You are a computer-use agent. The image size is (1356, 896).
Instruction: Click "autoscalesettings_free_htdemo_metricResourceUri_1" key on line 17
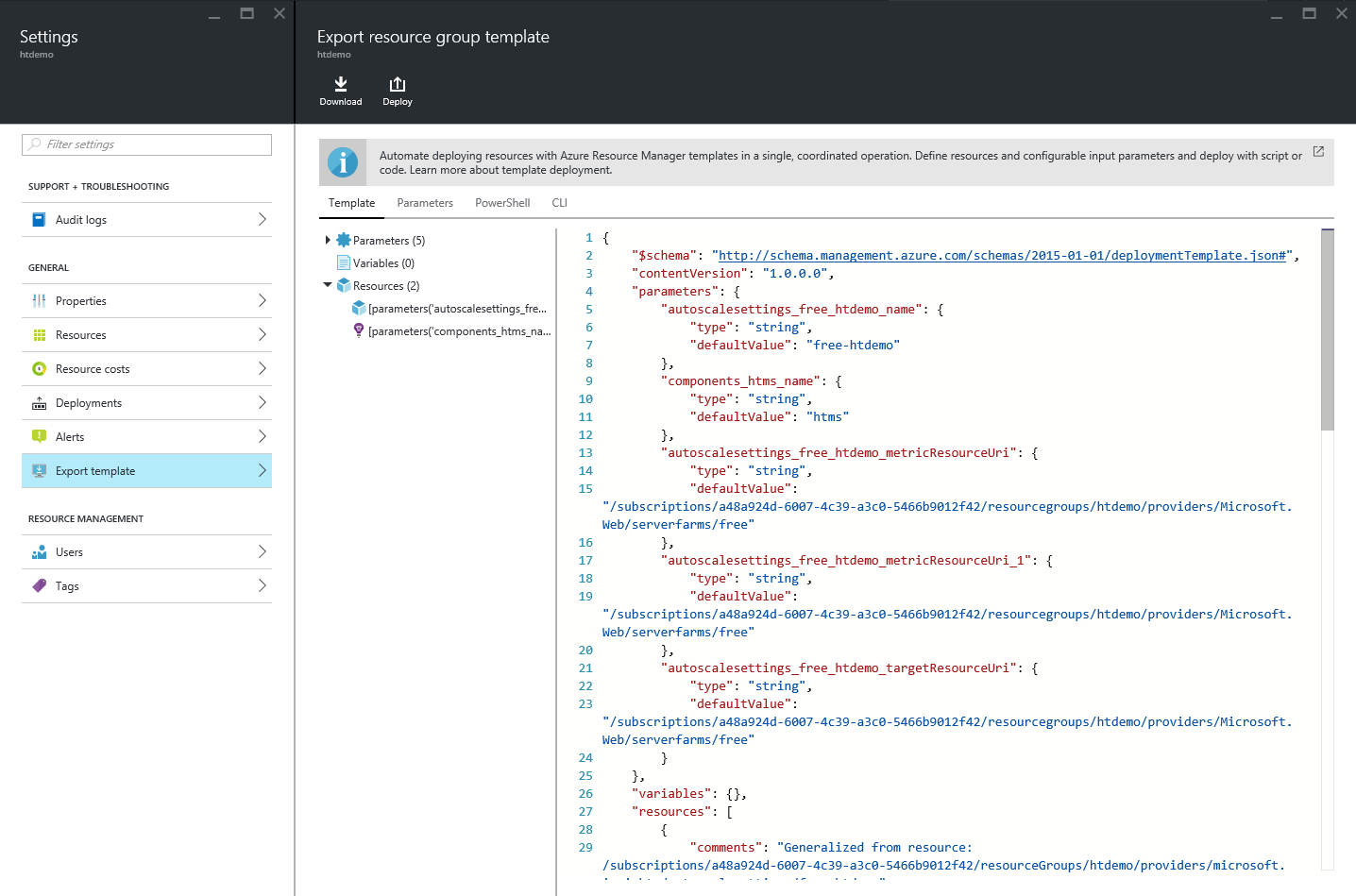pos(846,561)
